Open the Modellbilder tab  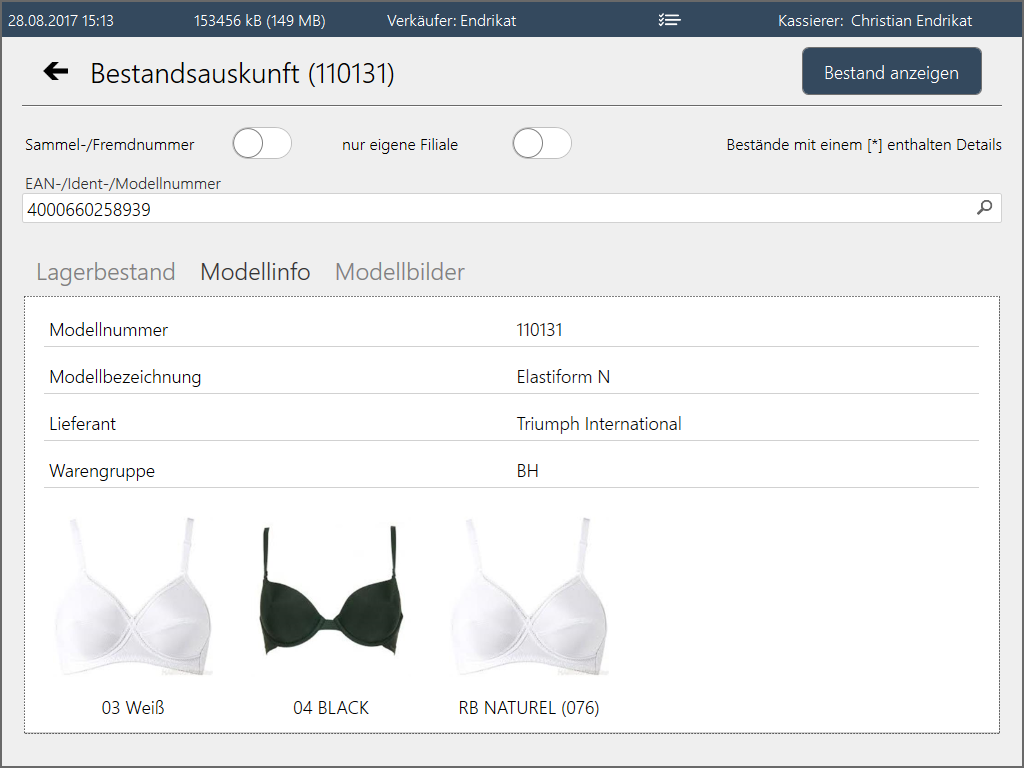(399, 272)
